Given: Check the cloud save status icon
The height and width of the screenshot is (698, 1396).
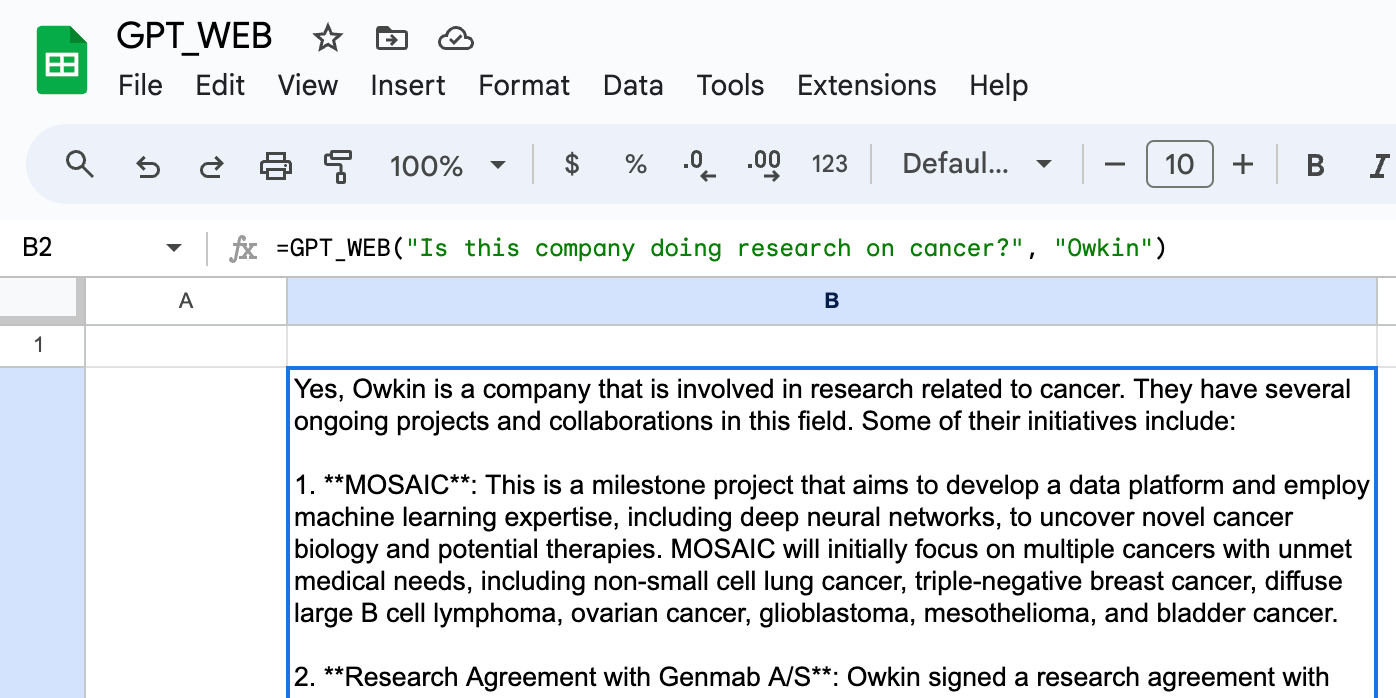Looking at the screenshot, I should 455,39.
